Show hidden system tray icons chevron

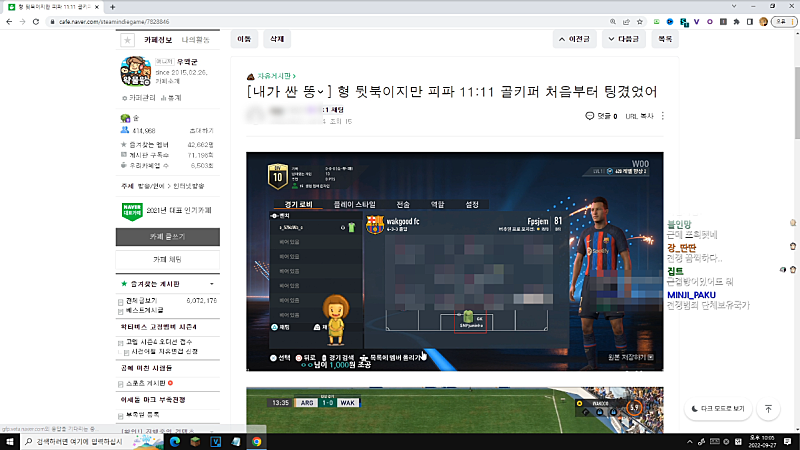click(x=690, y=442)
